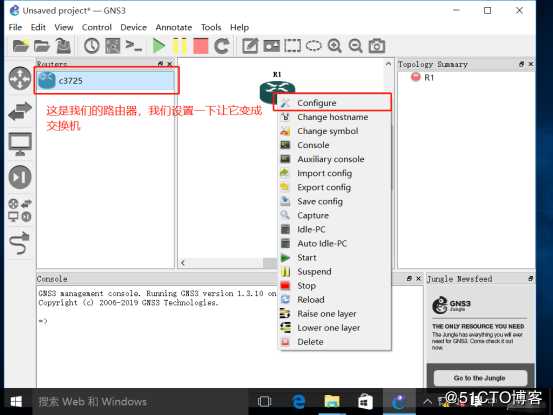Image resolution: width=553 pixels, height=415 pixels.
Task: Open the Device menu
Action: coord(133,27)
